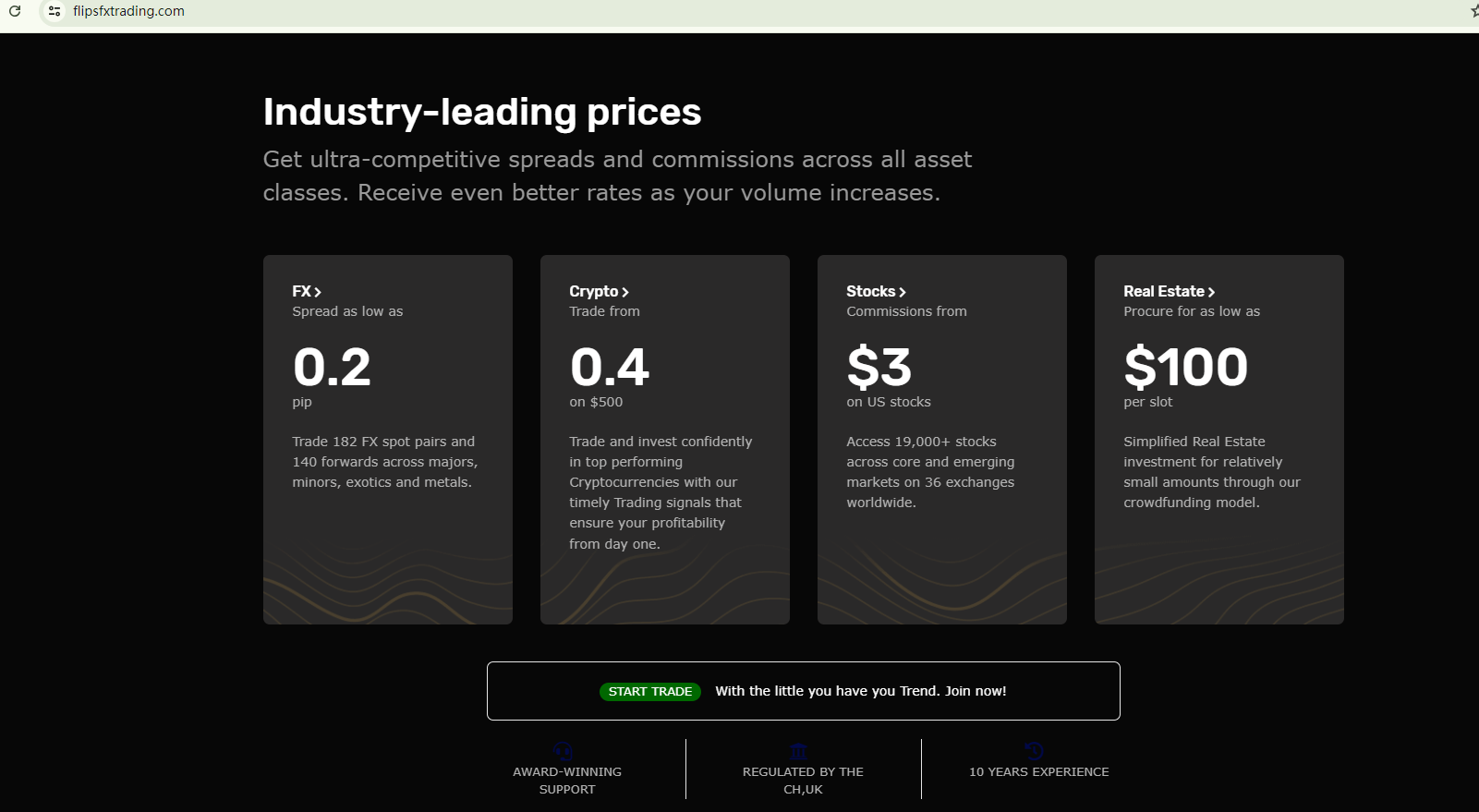This screenshot has height=812, width=1479.
Task: Open the FX heading link
Action: [x=301, y=291]
